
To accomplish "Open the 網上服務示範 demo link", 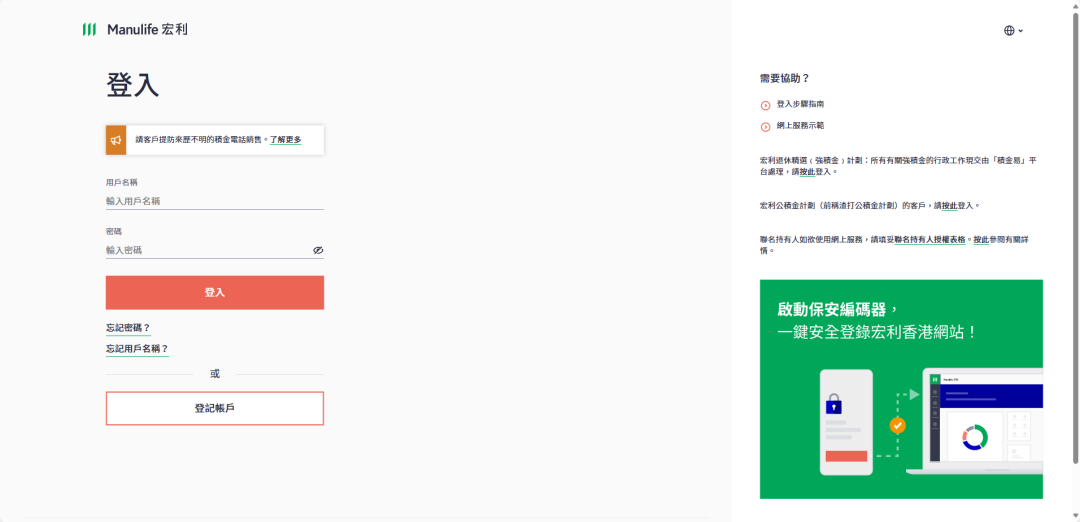I will [x=800, y=126].
